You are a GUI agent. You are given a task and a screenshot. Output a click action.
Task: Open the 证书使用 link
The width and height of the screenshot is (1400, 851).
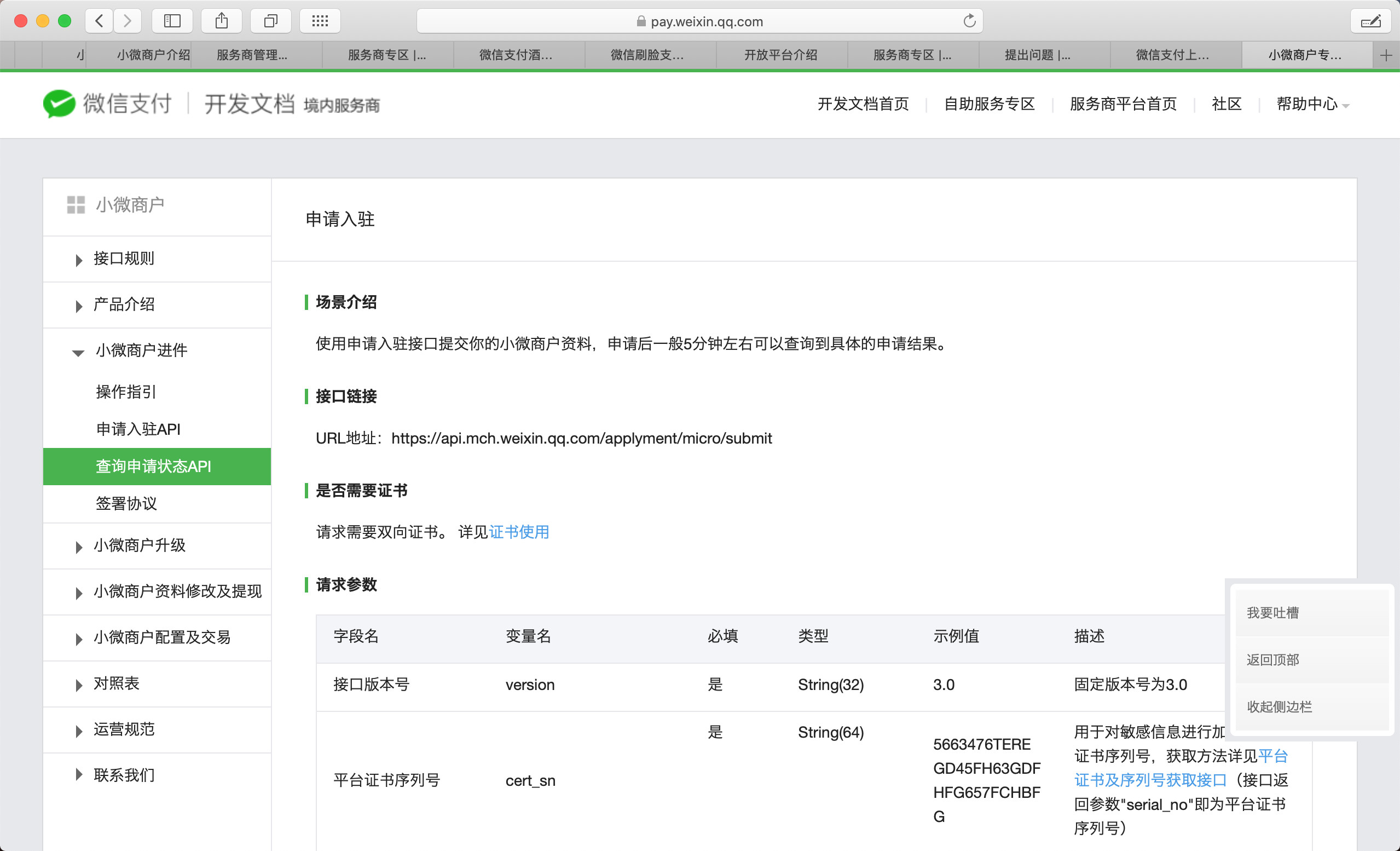click(x=519, y=532)
